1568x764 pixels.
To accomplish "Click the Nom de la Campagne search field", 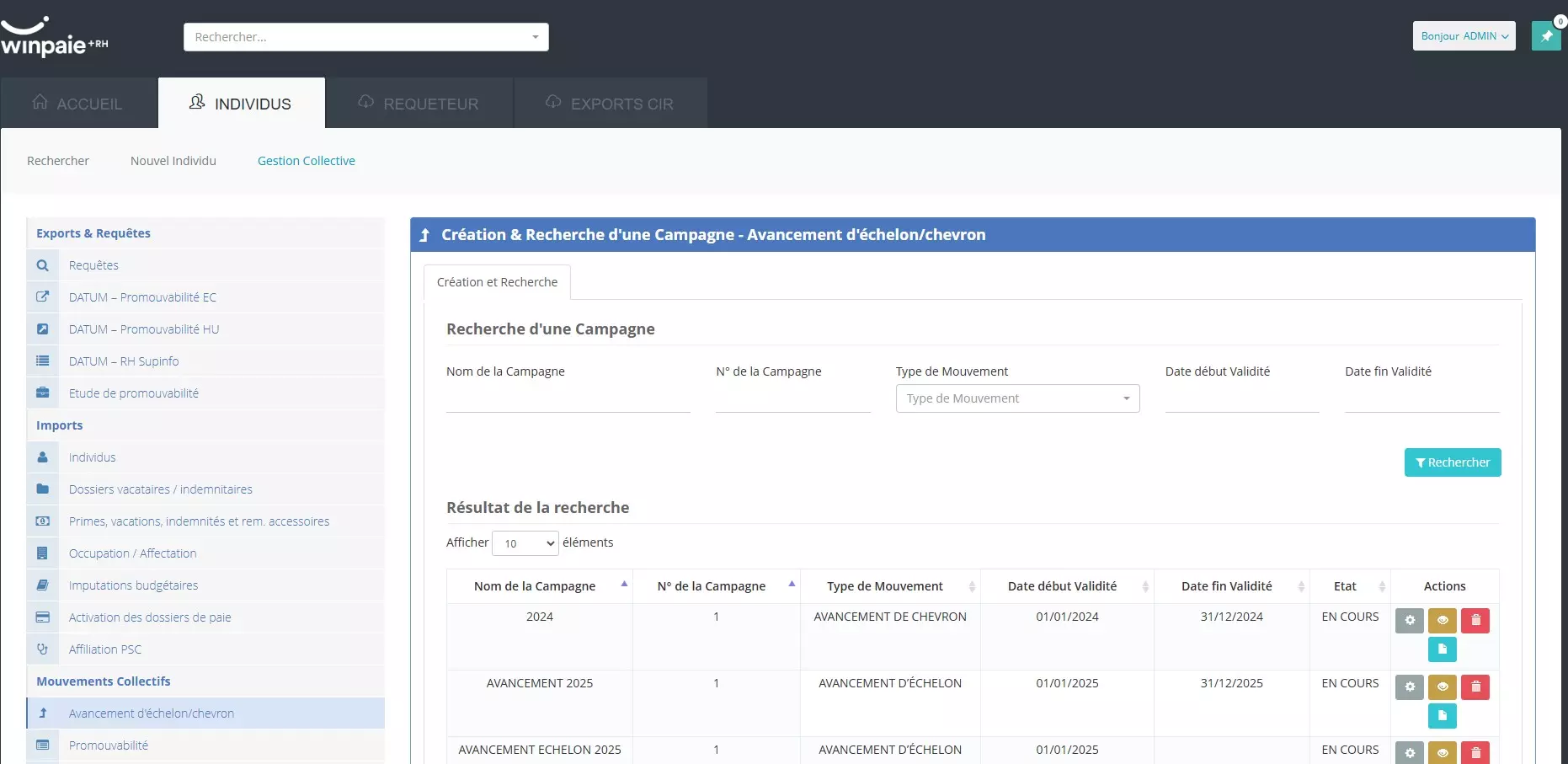I will tap(568, 398).
